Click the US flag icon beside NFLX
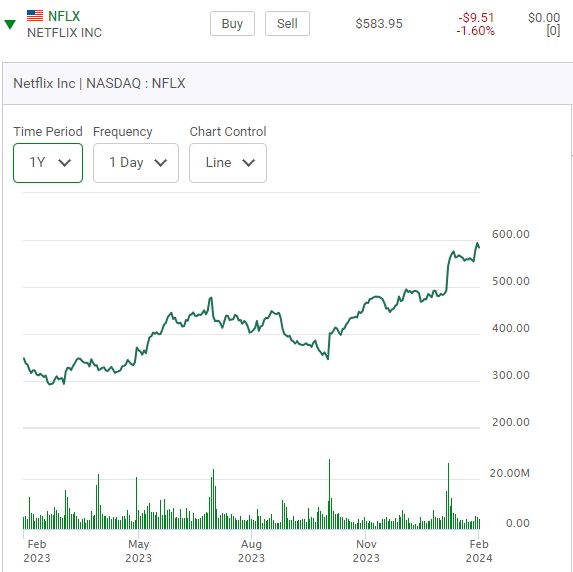This screenshot has height=572, width=573. tap(35, 16)
